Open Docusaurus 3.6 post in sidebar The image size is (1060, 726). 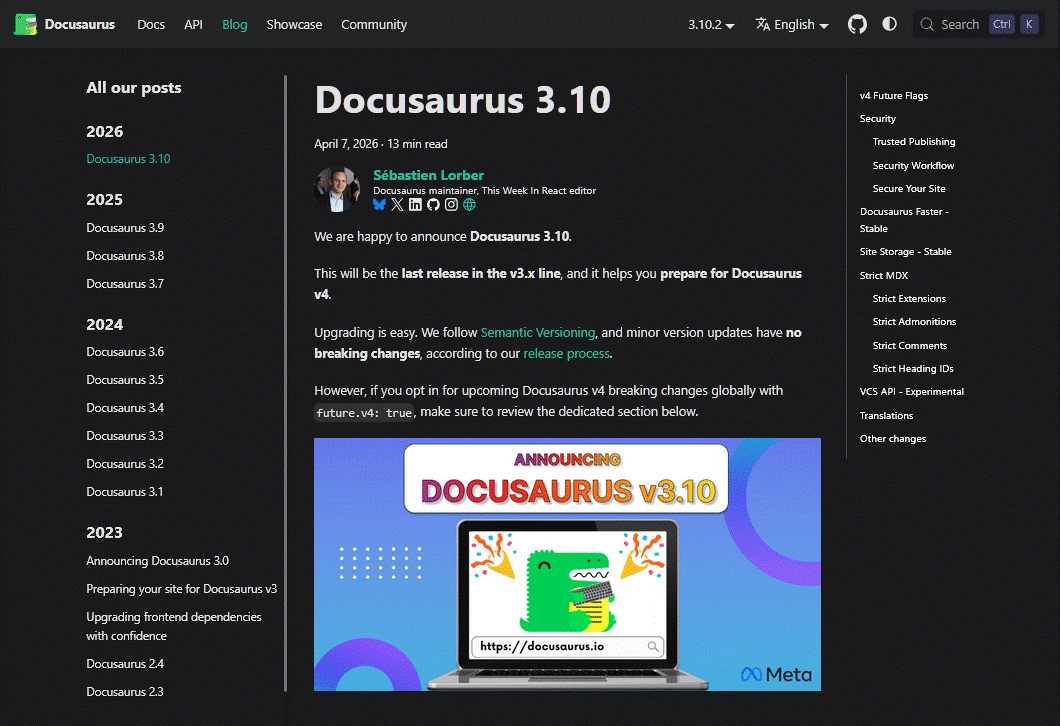(x=125, y=352)
